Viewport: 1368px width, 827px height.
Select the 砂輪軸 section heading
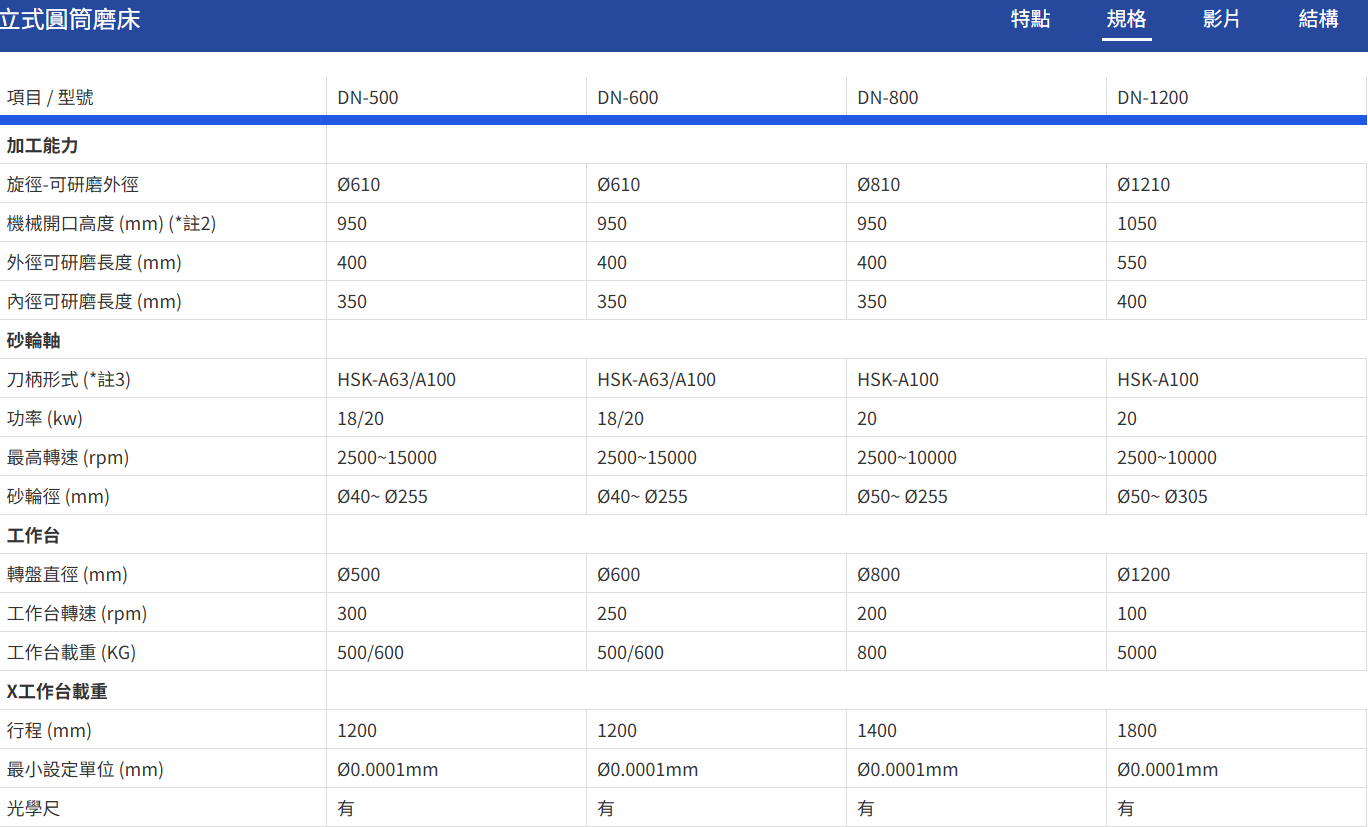pos(34,341)
